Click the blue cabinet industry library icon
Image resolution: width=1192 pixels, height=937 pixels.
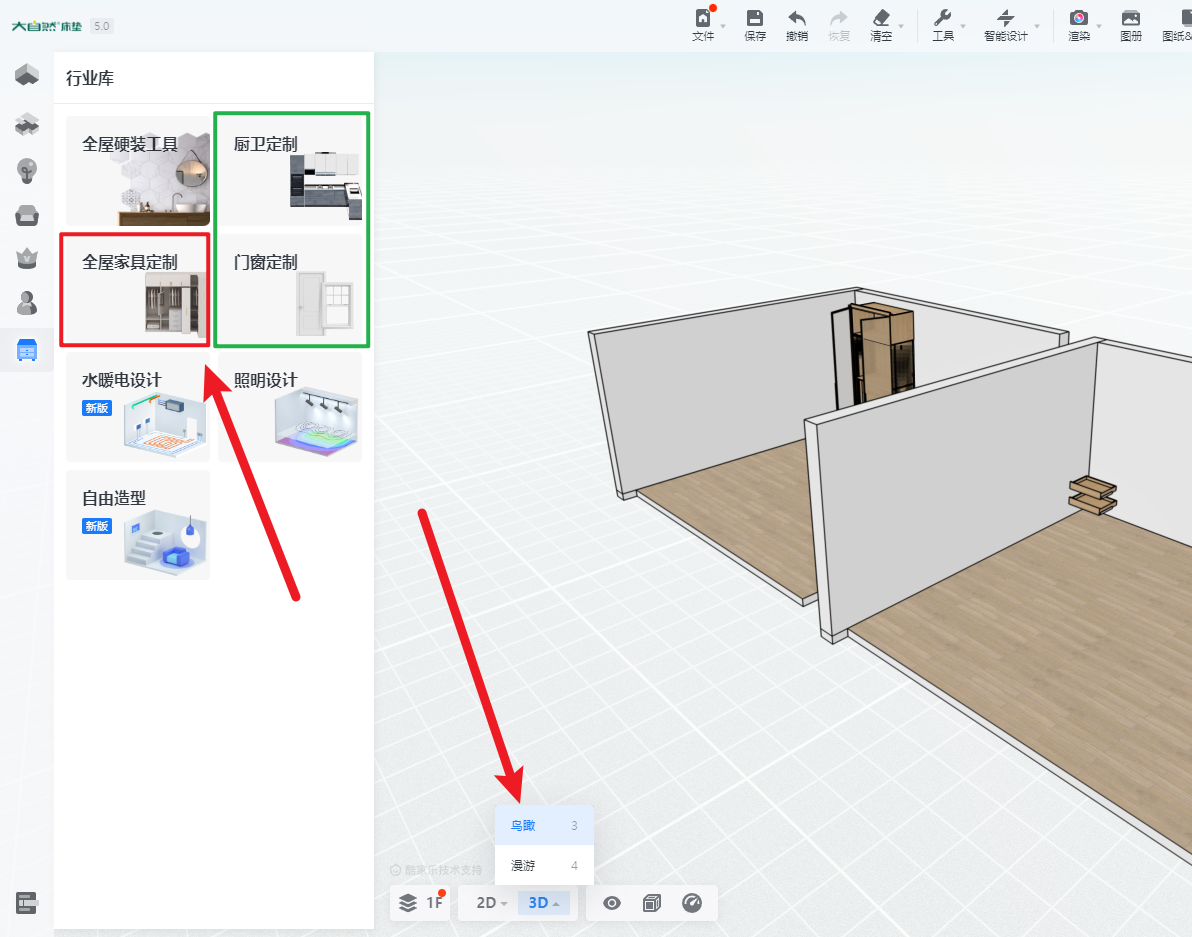point(27,350)
